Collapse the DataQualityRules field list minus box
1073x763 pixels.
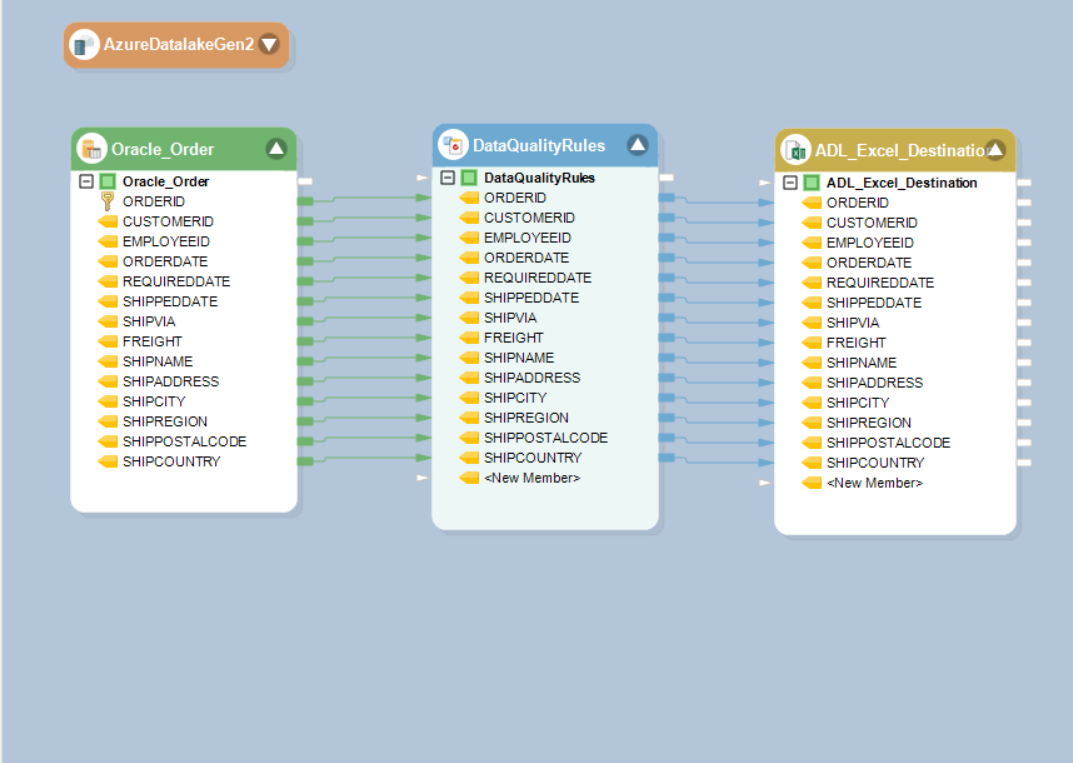click(446, 177)
